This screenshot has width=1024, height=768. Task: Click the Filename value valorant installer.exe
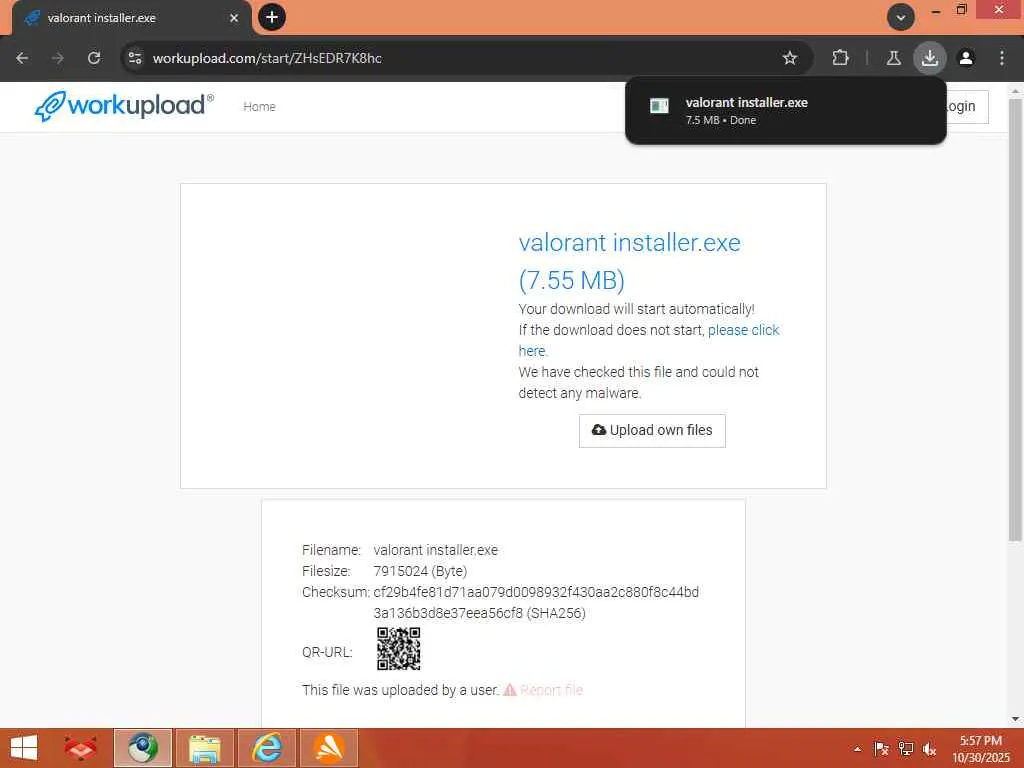pyautogui.click(x=436, y=551)
